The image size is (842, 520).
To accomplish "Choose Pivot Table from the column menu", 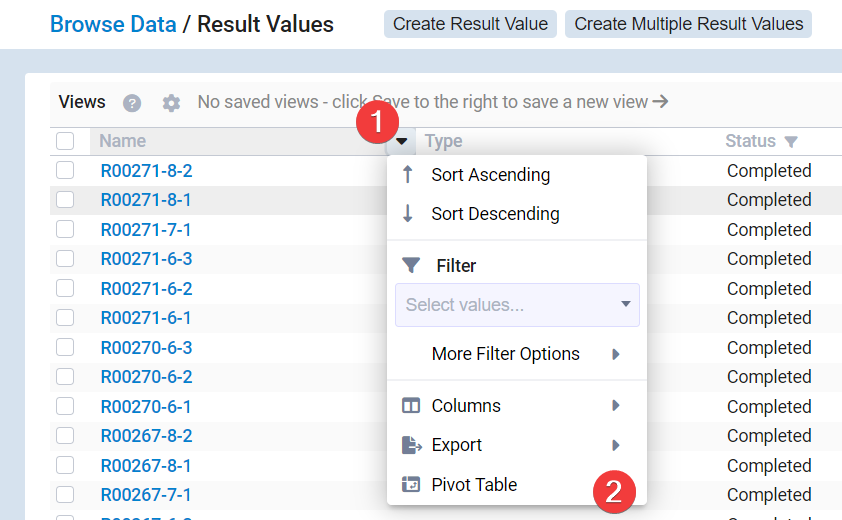I will pyautogui.click(x=474, y=485).
